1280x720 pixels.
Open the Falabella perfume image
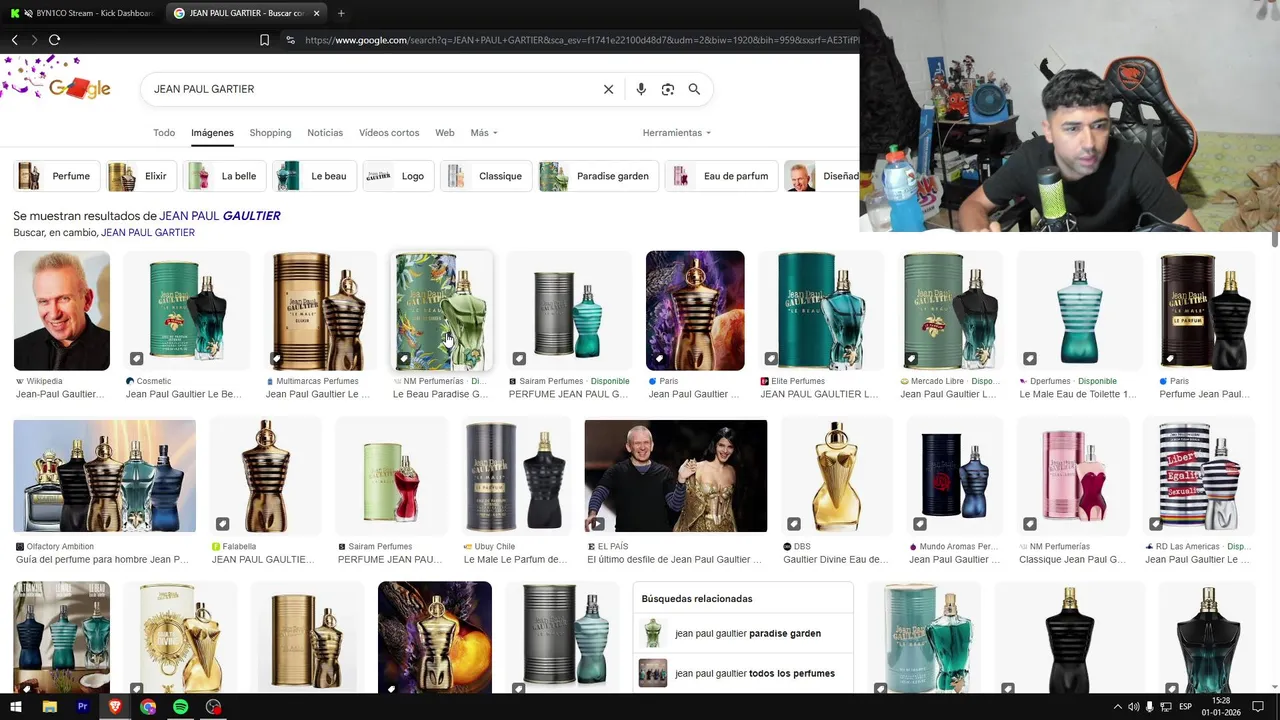[265, 476]
